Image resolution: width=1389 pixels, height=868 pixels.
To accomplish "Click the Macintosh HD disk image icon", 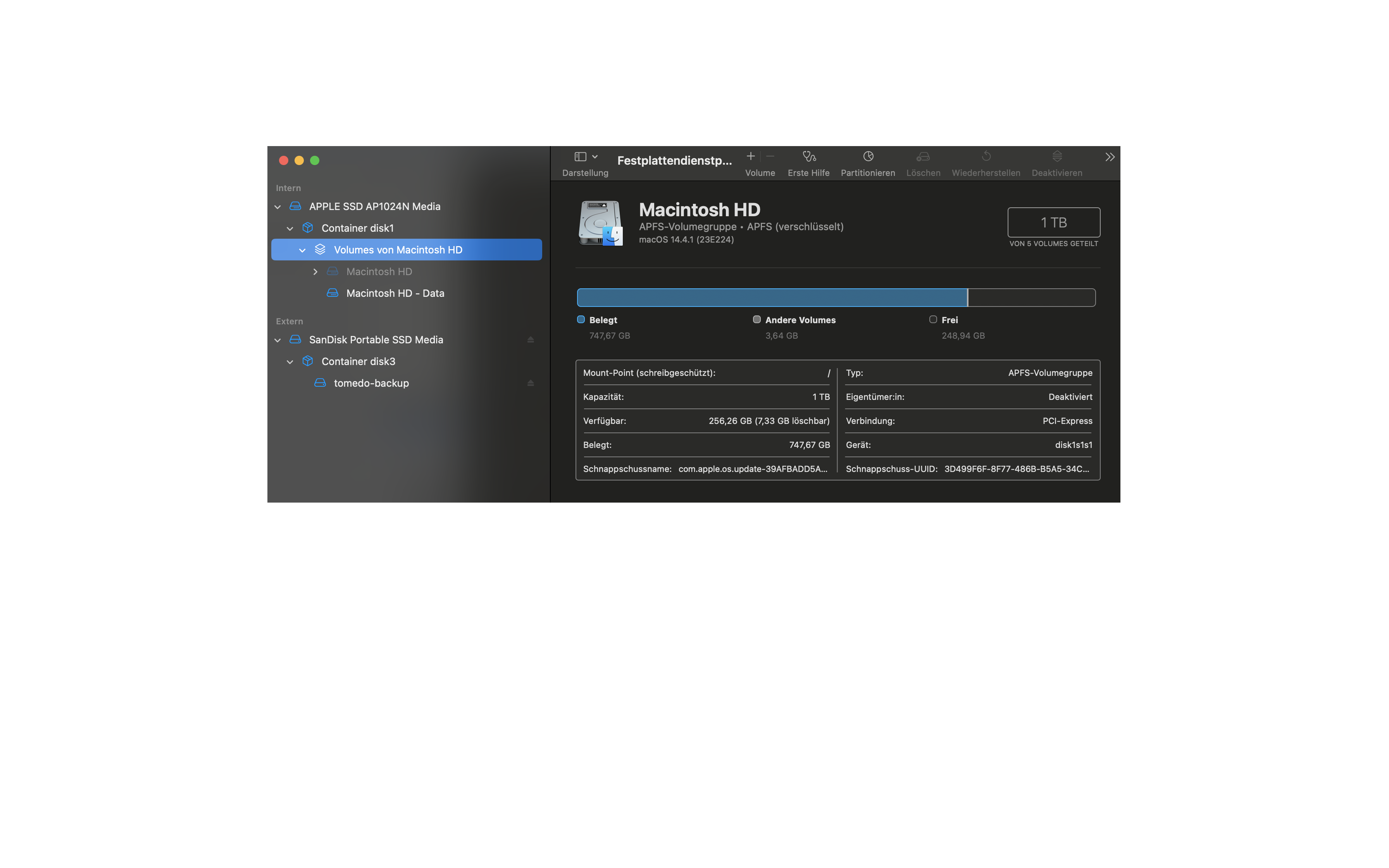I will click(600, 223).
